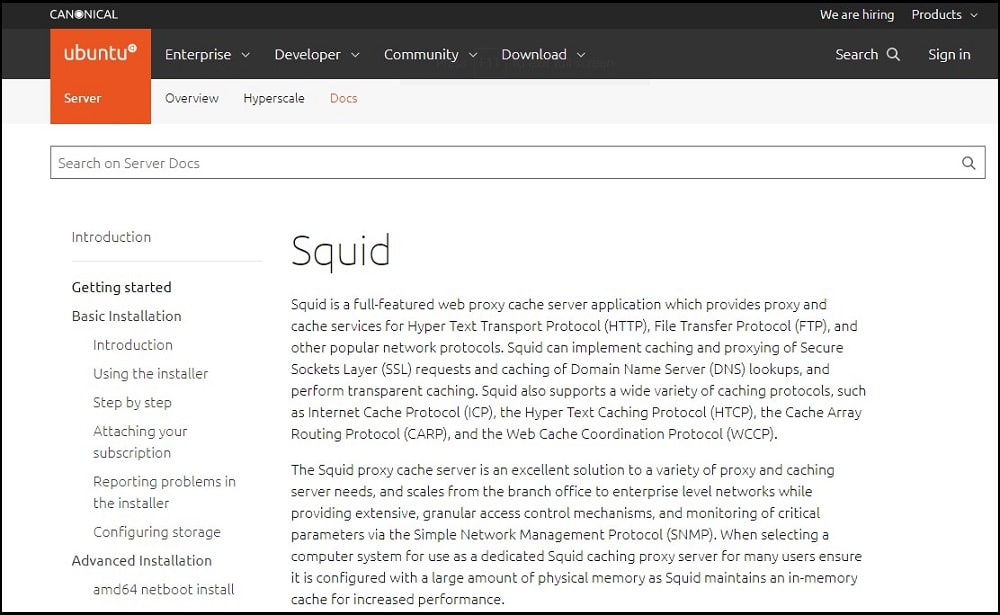Image resolution: width=1000 pixels, height=615 pixels.
Task: Click the Search label in header
Action: [857, 54]
